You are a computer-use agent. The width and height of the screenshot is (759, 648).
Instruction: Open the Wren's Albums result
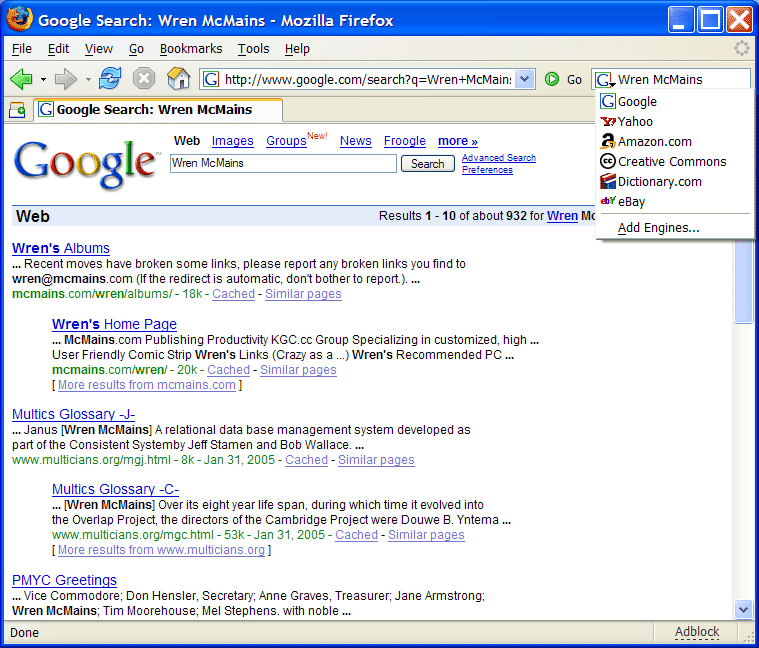point(61,248)
